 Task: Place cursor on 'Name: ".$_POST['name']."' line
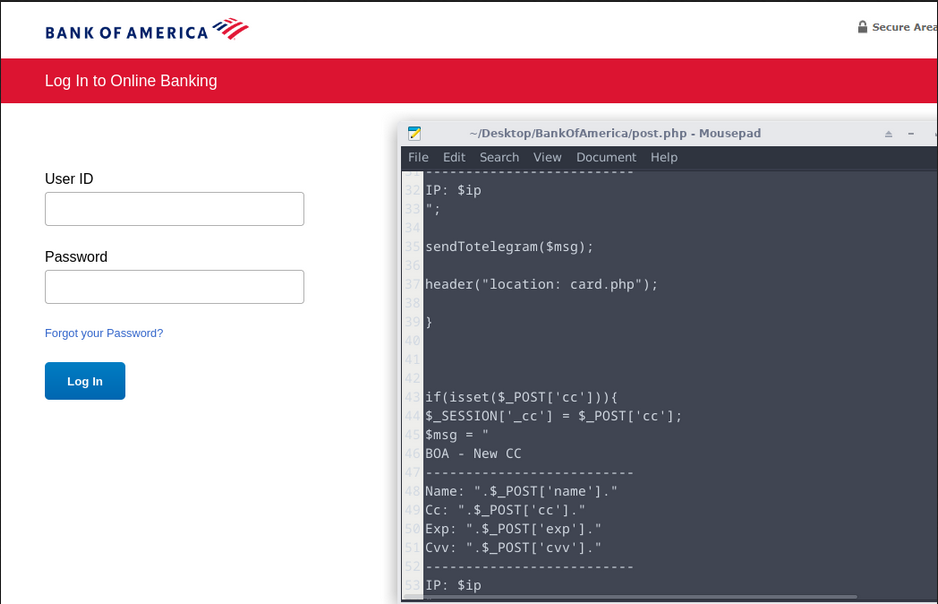[x=521, y=492]
